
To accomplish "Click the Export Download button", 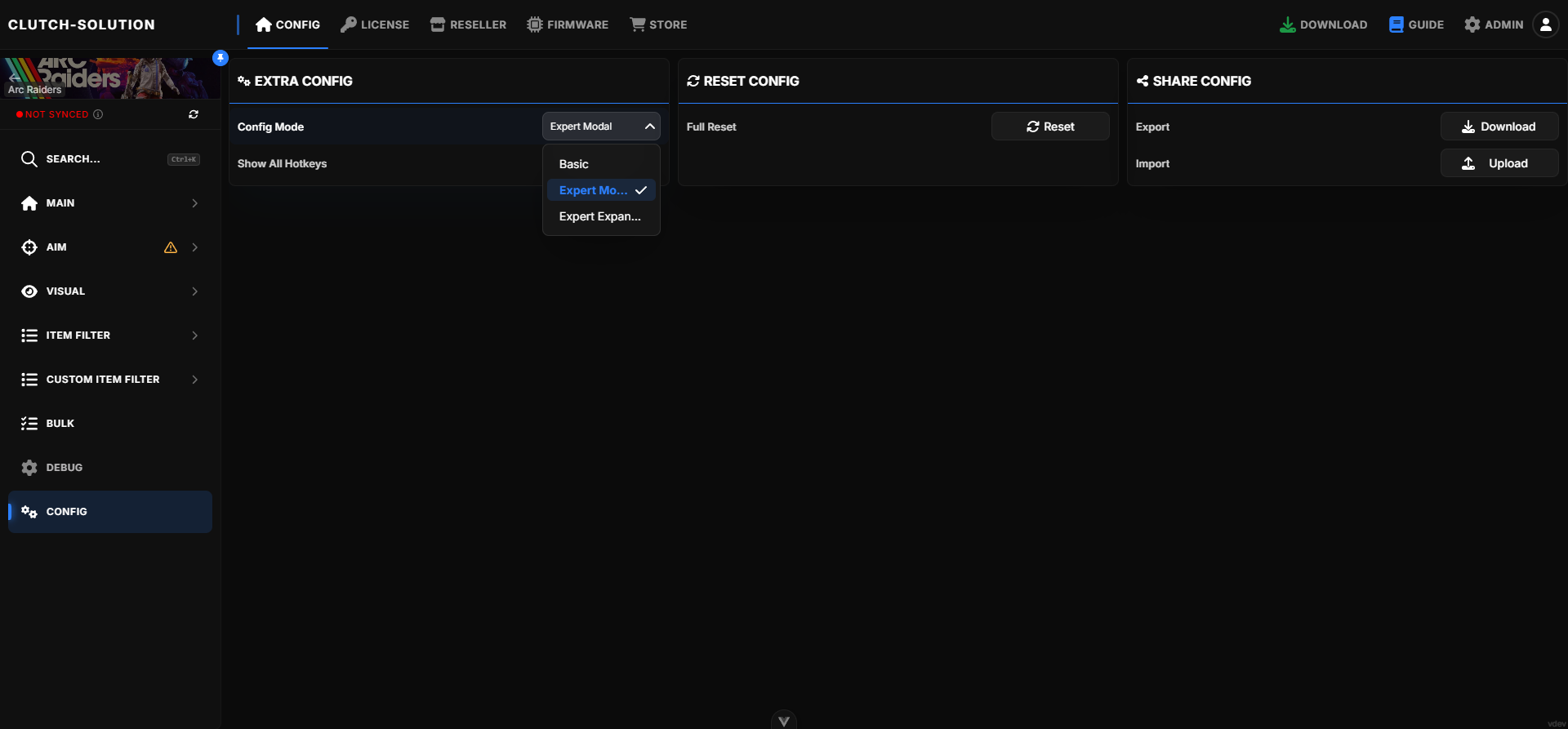I will click(x=1499, y=127).
